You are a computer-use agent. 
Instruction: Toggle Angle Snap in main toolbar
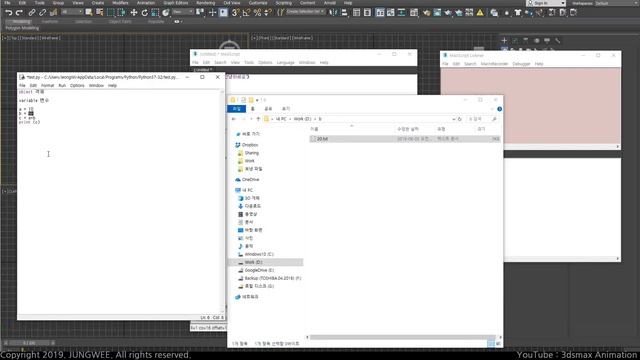point(246,13)
